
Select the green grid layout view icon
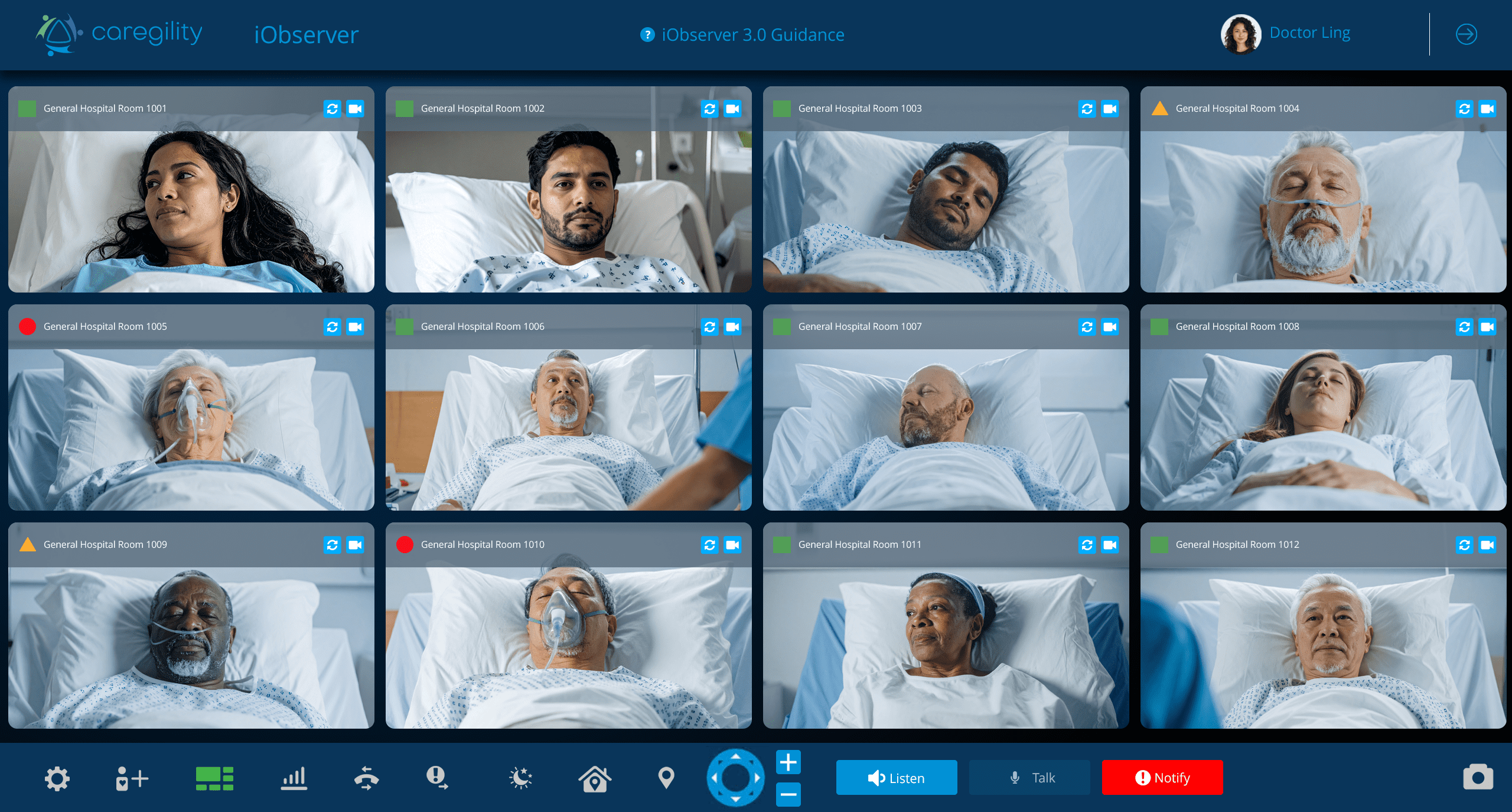coord(214,778)
